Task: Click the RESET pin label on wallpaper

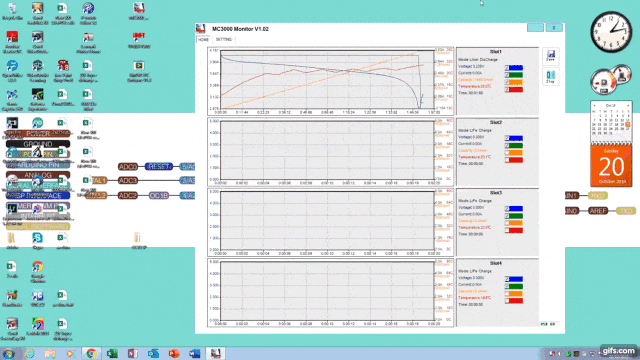Action: (159, 167)
